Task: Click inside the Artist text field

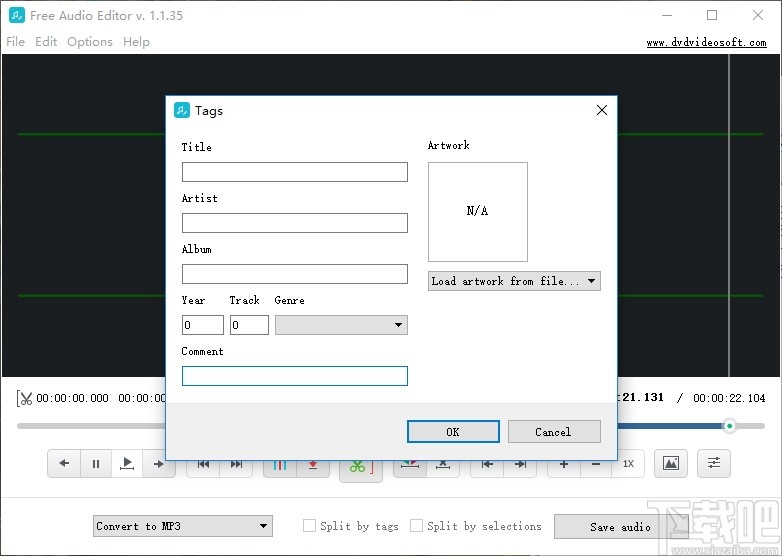Action: coord(295,223)
